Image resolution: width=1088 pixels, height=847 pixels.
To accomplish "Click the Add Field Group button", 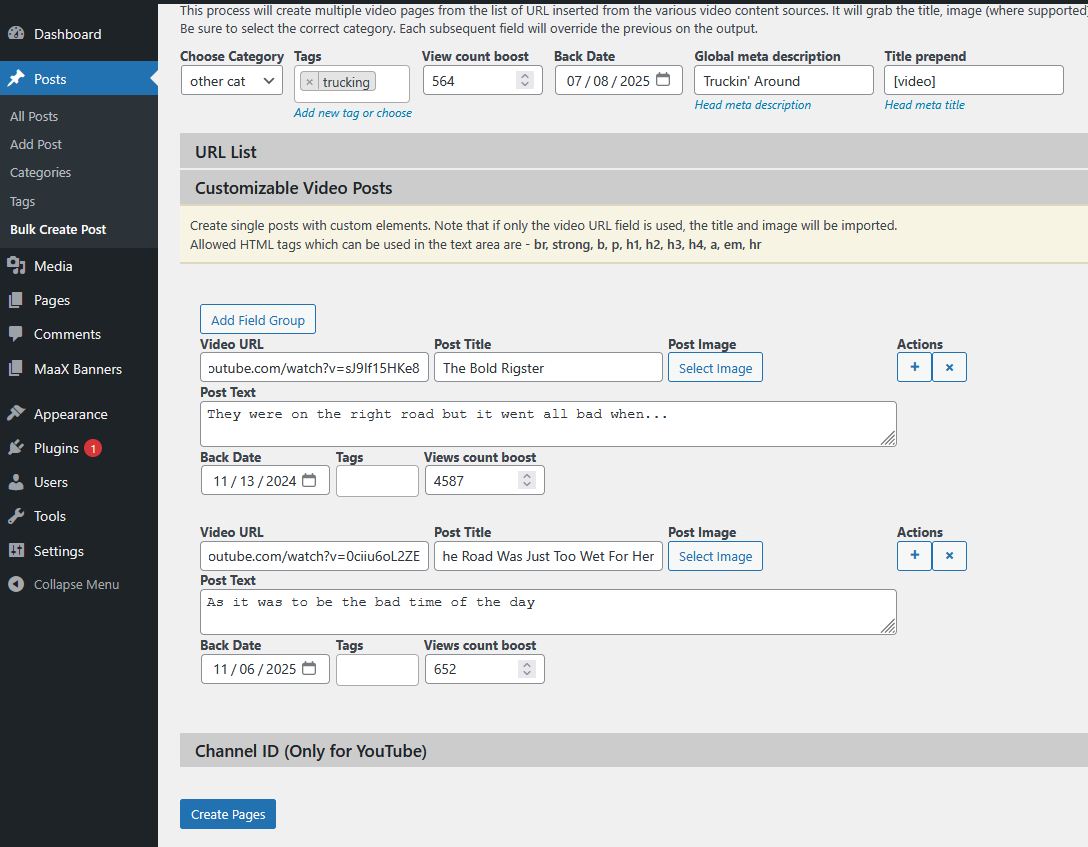I will point(258,320).
